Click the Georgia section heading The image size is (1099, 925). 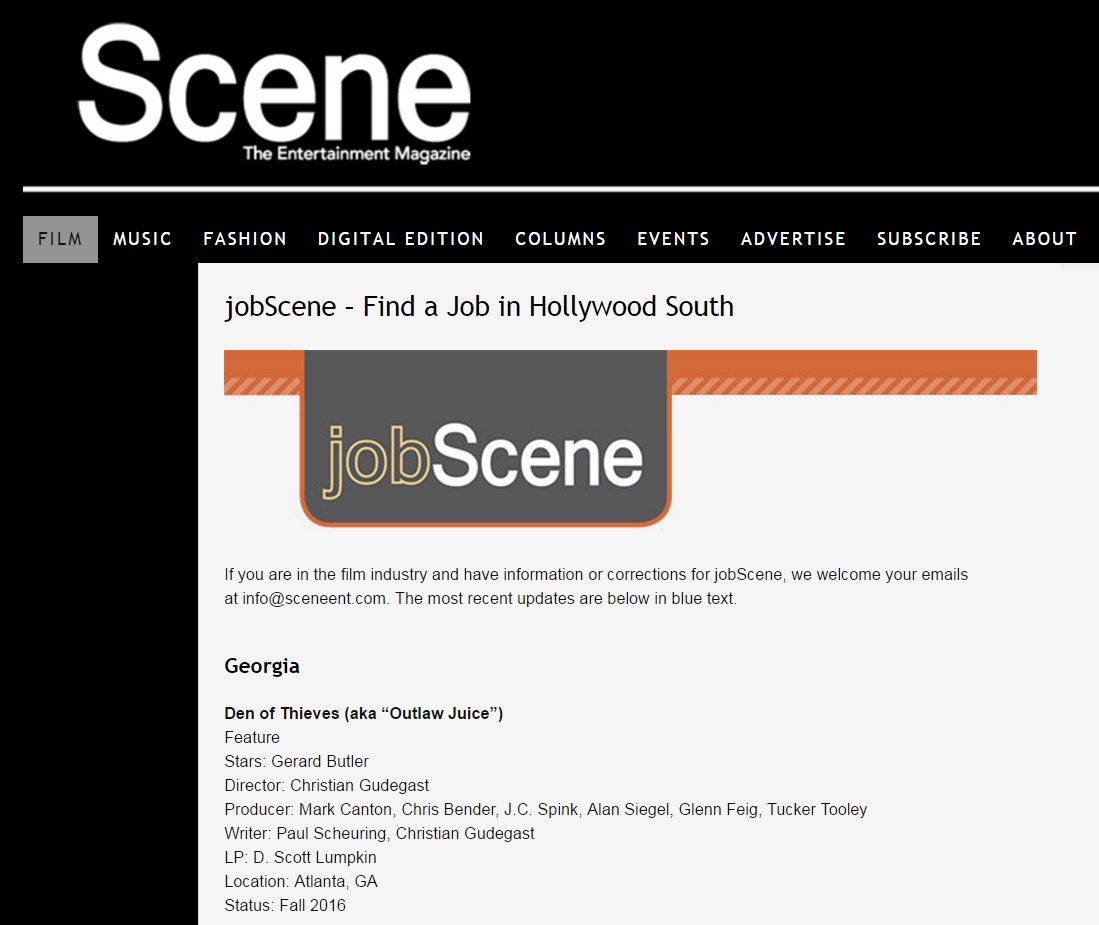[x=262, y=666]
